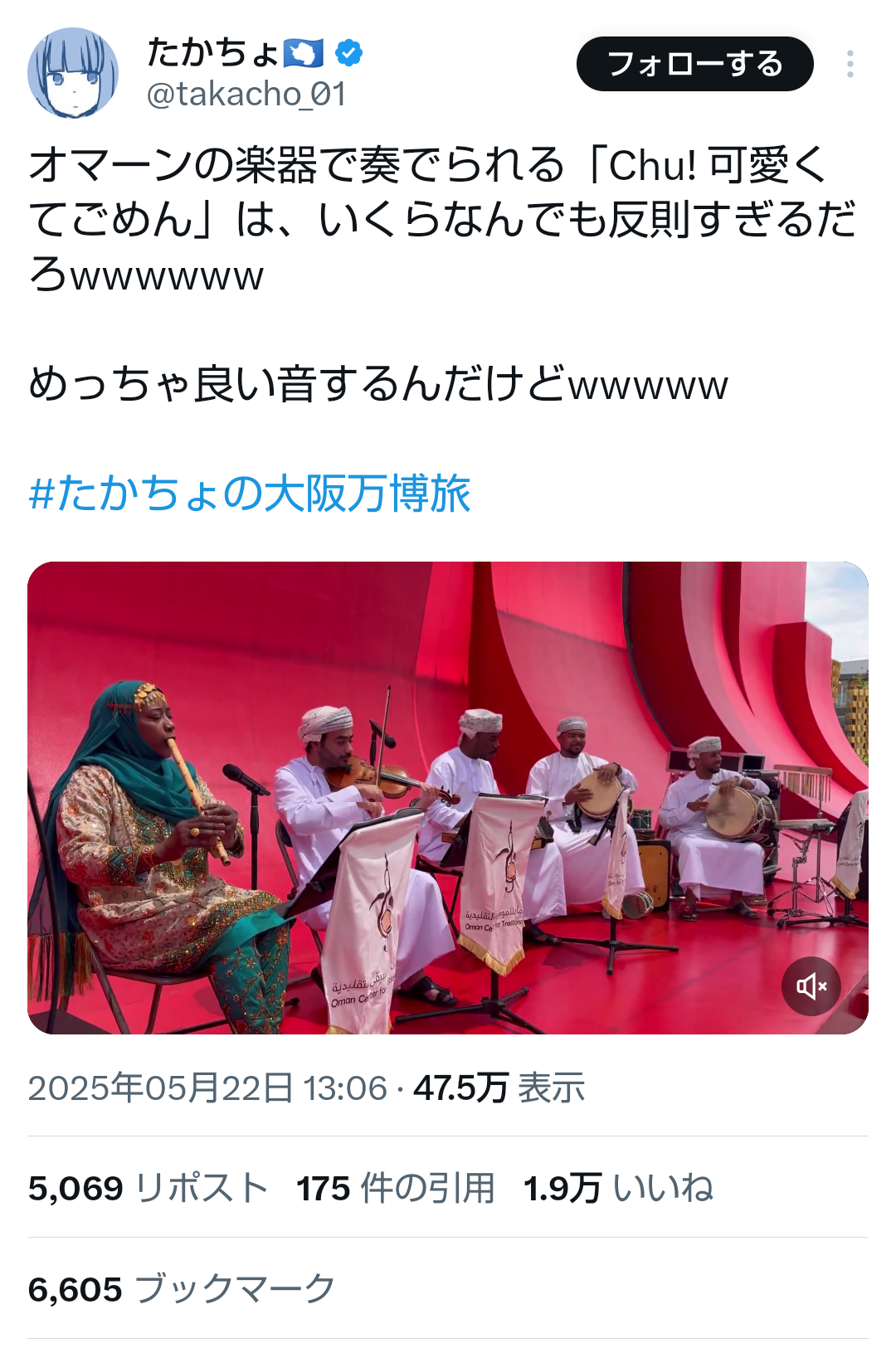896x1348 pixels.
Task: Click the flag emoji beside たかちょ
Action: pyautogui.click(x=304, y=53)
